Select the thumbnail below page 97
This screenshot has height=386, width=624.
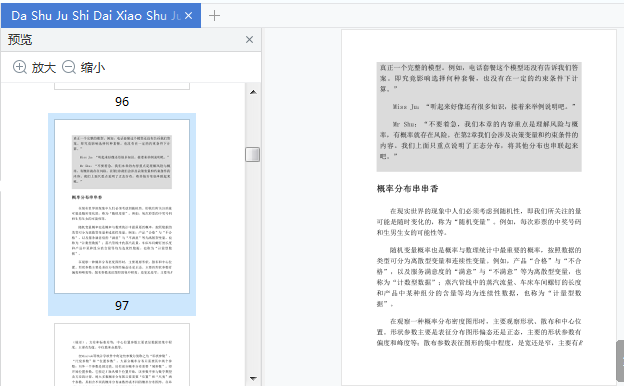(122, 354)
